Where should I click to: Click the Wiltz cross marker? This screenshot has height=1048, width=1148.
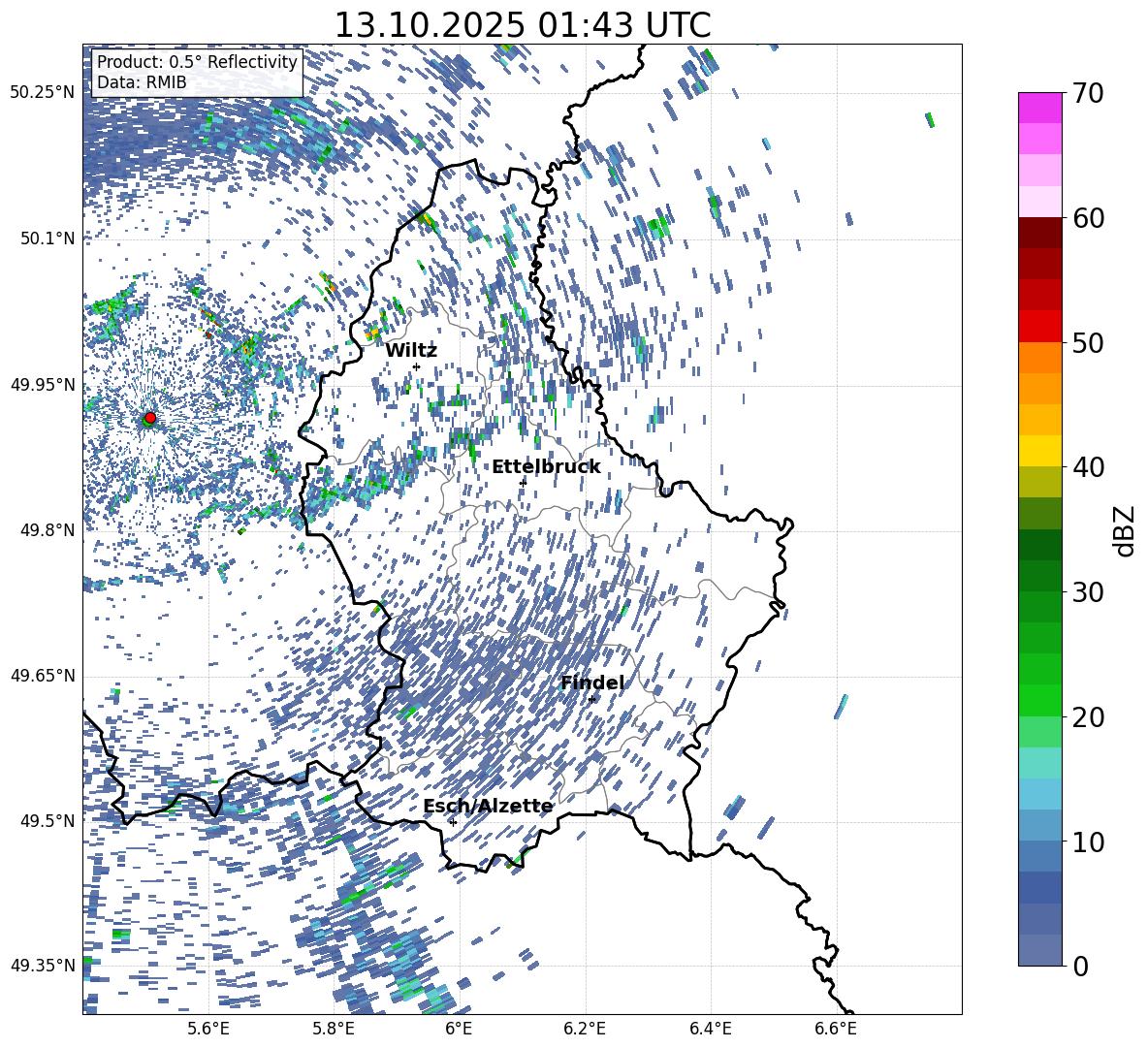pos(417,367)
